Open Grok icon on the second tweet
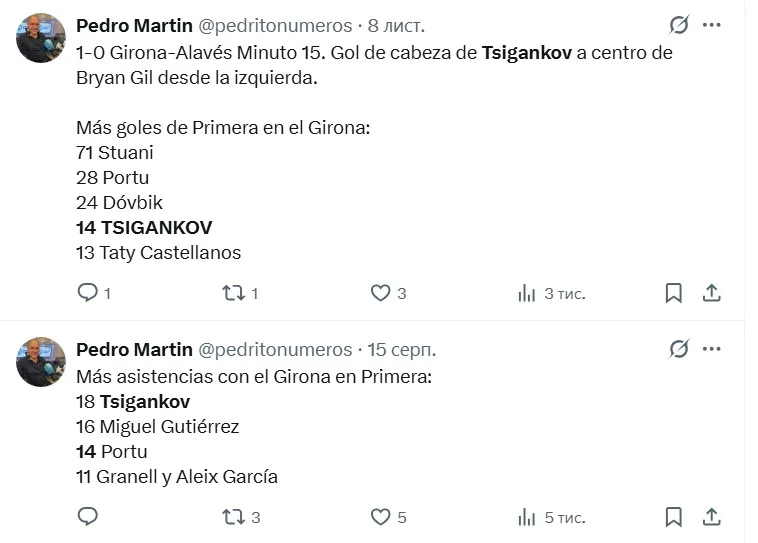 (679, 349)
